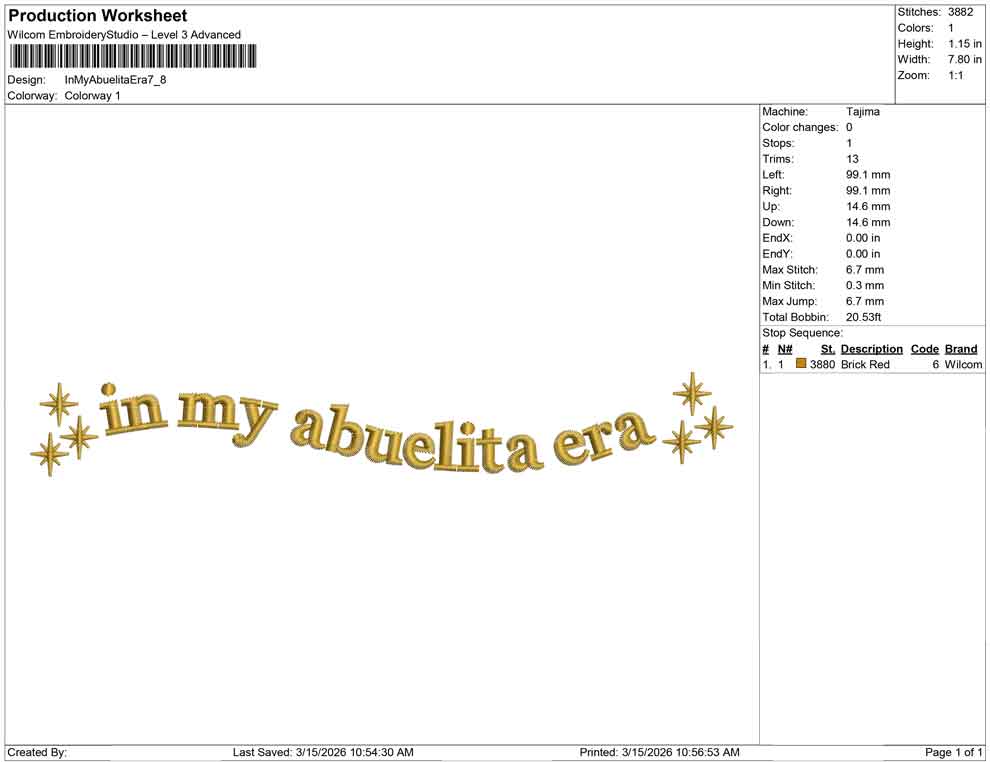Click the 'Created By:' footer label
Viewport: 990px width, 762px height.
click(x=37, y=752)
